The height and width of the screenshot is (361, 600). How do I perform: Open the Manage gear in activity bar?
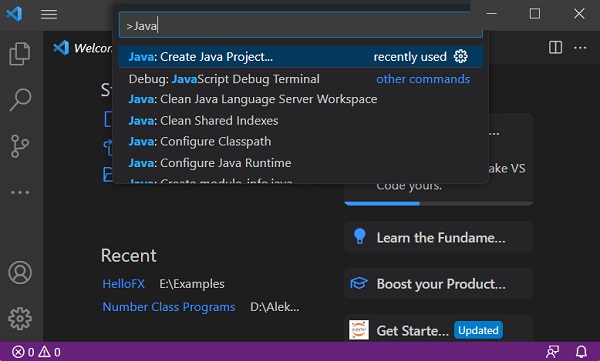(x=20, y=319)
